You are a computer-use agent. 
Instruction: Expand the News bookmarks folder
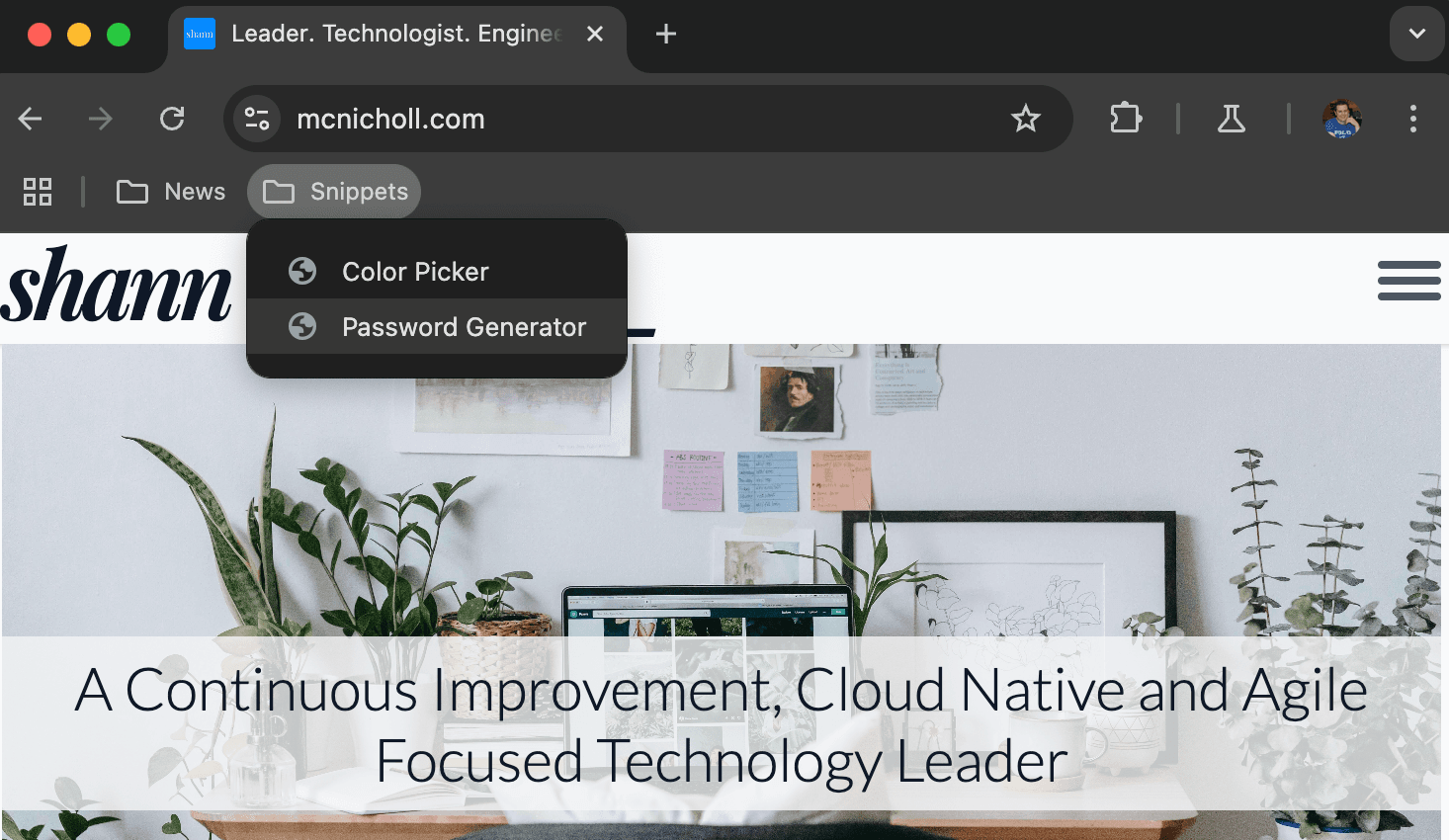coord(171,192)
